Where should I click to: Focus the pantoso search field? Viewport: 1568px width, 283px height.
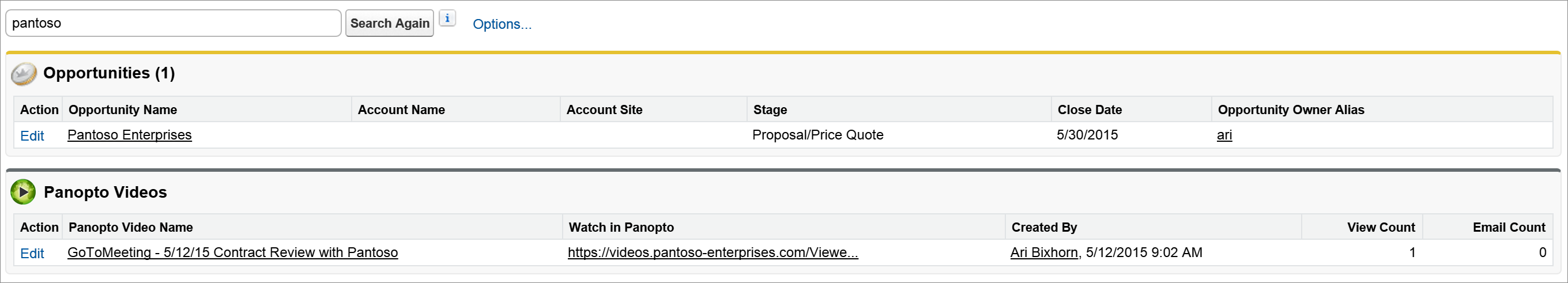pos(174,23)
